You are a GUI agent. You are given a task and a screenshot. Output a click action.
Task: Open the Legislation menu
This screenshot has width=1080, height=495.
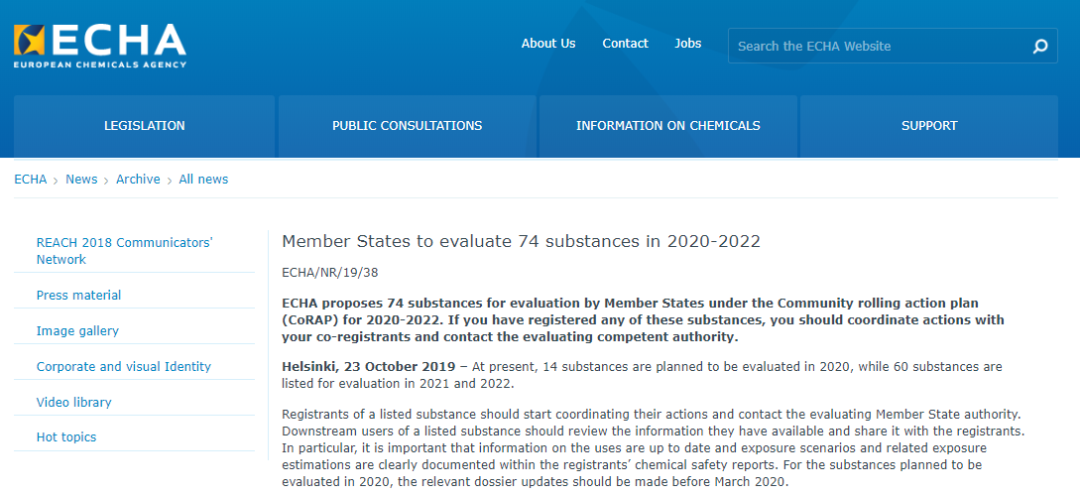pos(144,126)
